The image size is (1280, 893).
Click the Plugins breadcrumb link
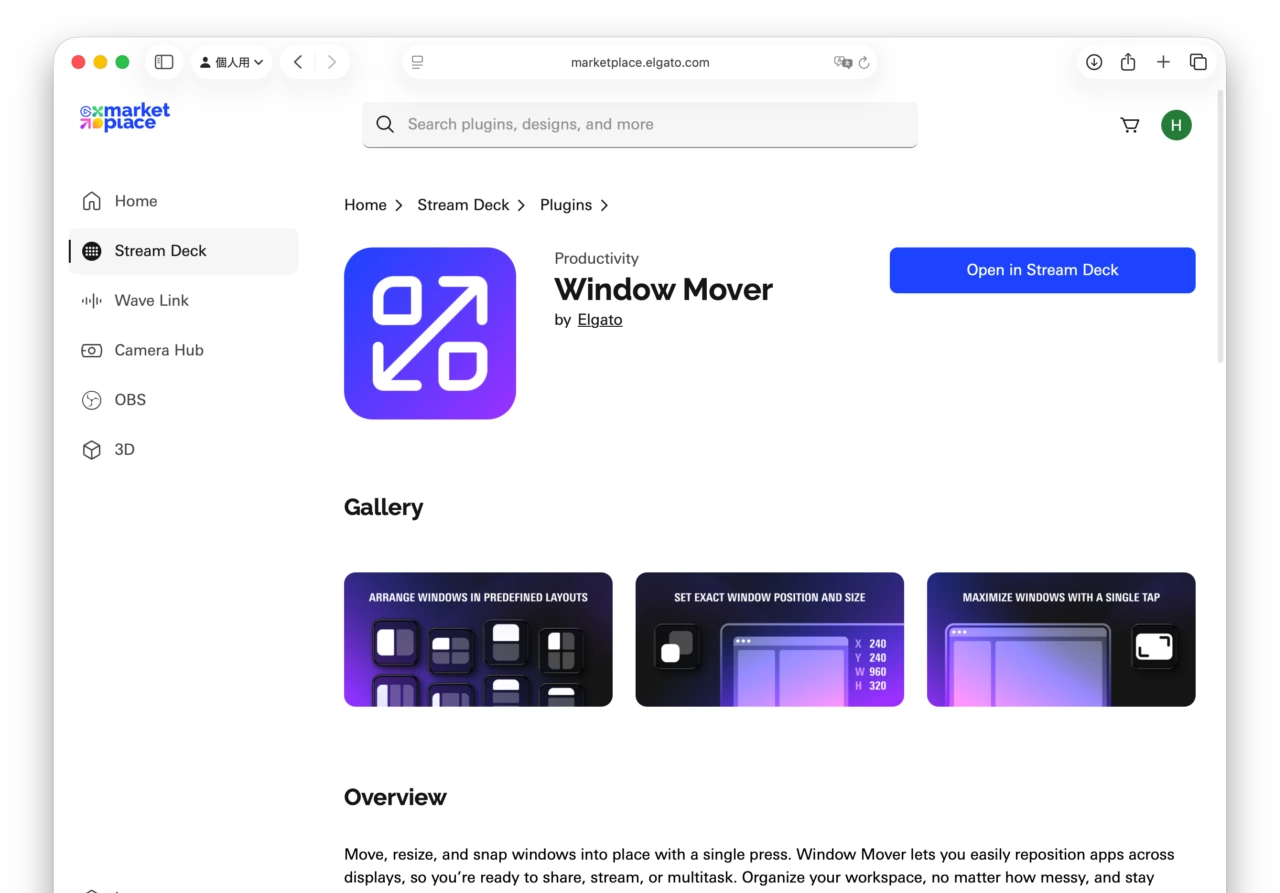coord(566,205)
